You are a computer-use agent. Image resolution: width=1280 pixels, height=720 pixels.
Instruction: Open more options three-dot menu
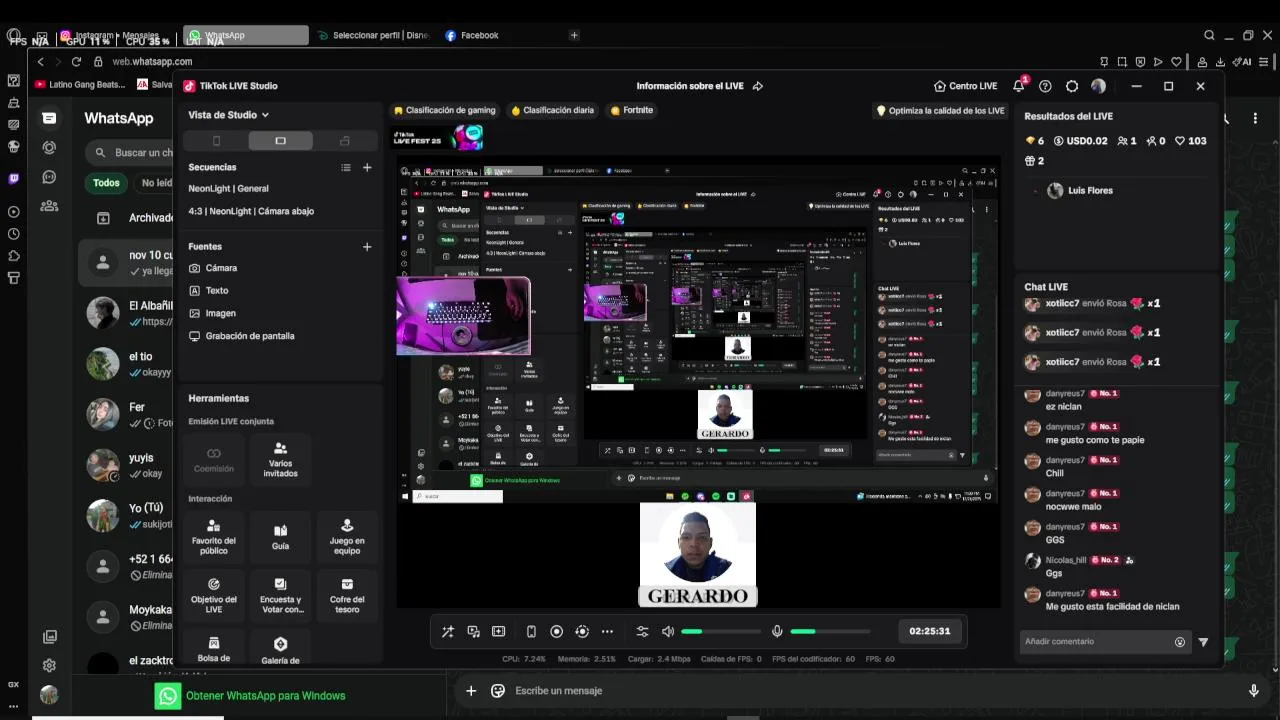[x=607, y=631]
